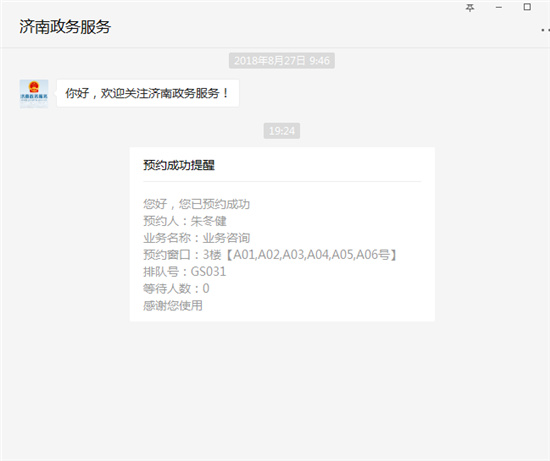Click the queue number GS031
550x461 pixels.
208,272
